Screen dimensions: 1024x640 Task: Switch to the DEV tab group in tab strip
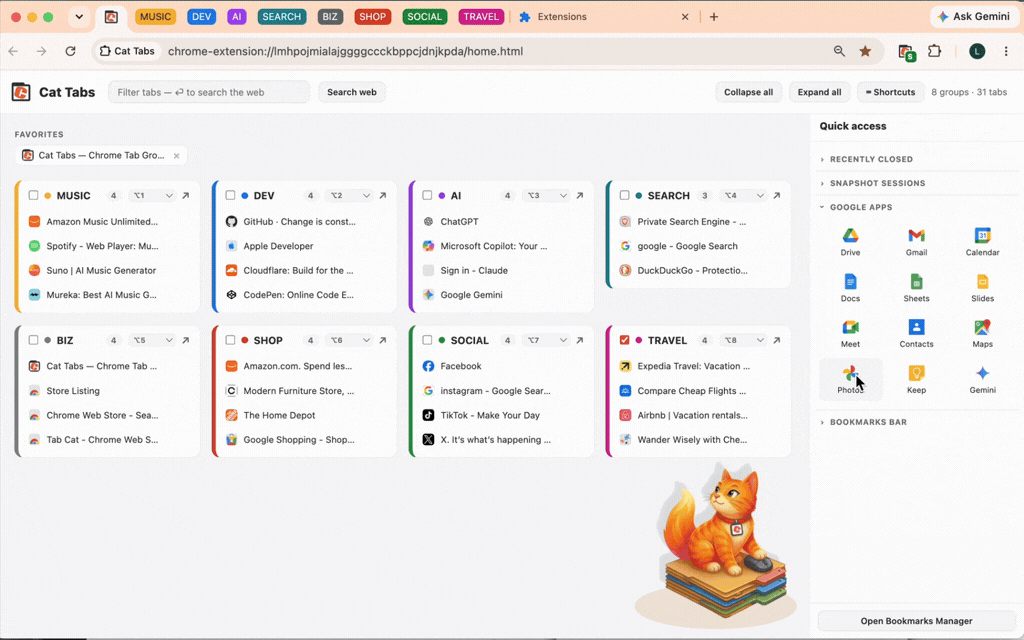201,17
